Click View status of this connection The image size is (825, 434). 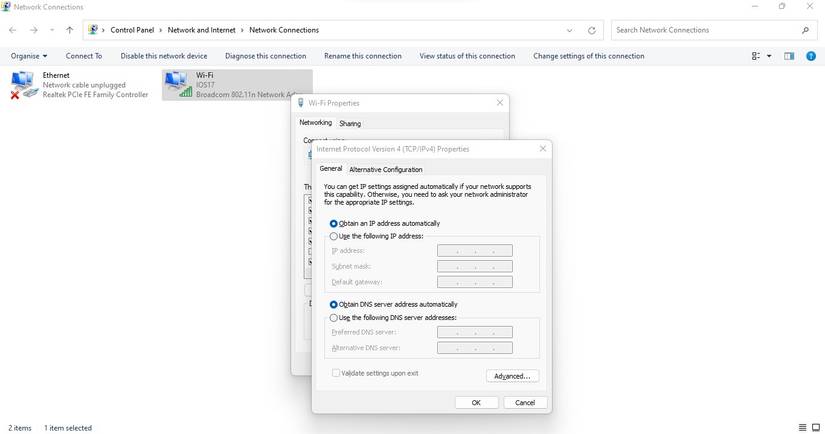[x=467, y=56]
